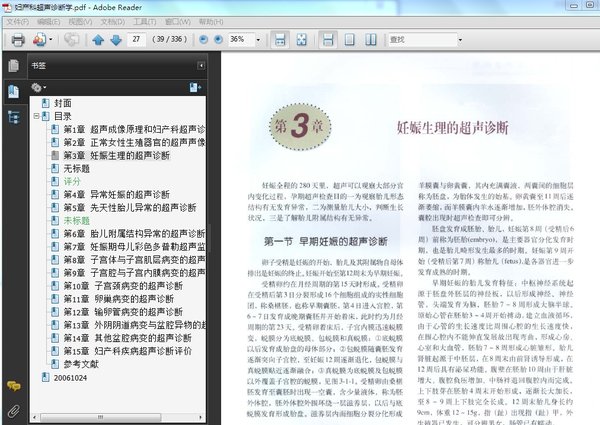Collapse the 目录 bookmark tree node
This screenshot has height=425, width=600.
pyautogui.click(x=36, y=116)
